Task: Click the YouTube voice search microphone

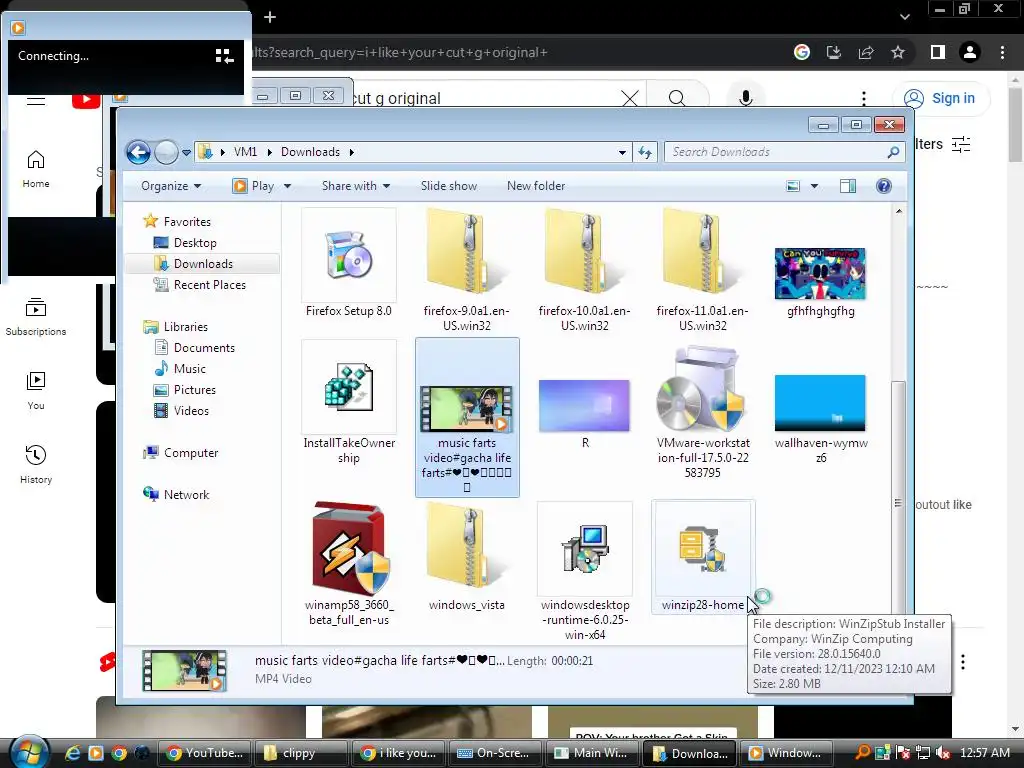Action: (x=745, y=99)
